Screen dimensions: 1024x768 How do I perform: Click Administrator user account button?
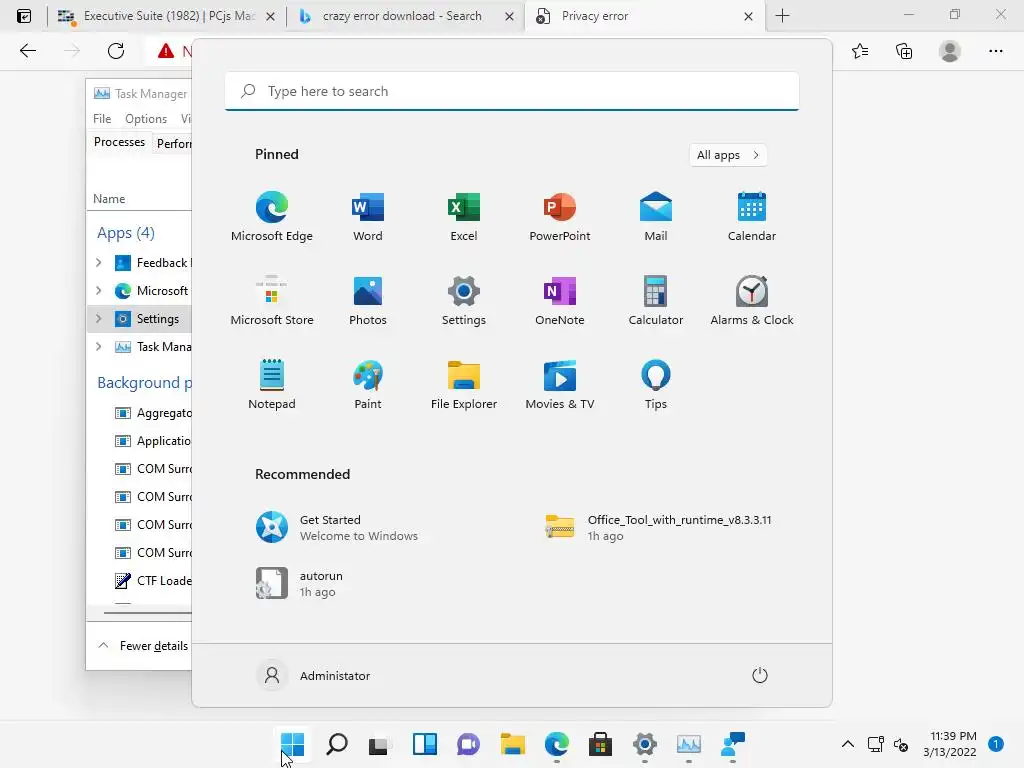tap(315, 675)
